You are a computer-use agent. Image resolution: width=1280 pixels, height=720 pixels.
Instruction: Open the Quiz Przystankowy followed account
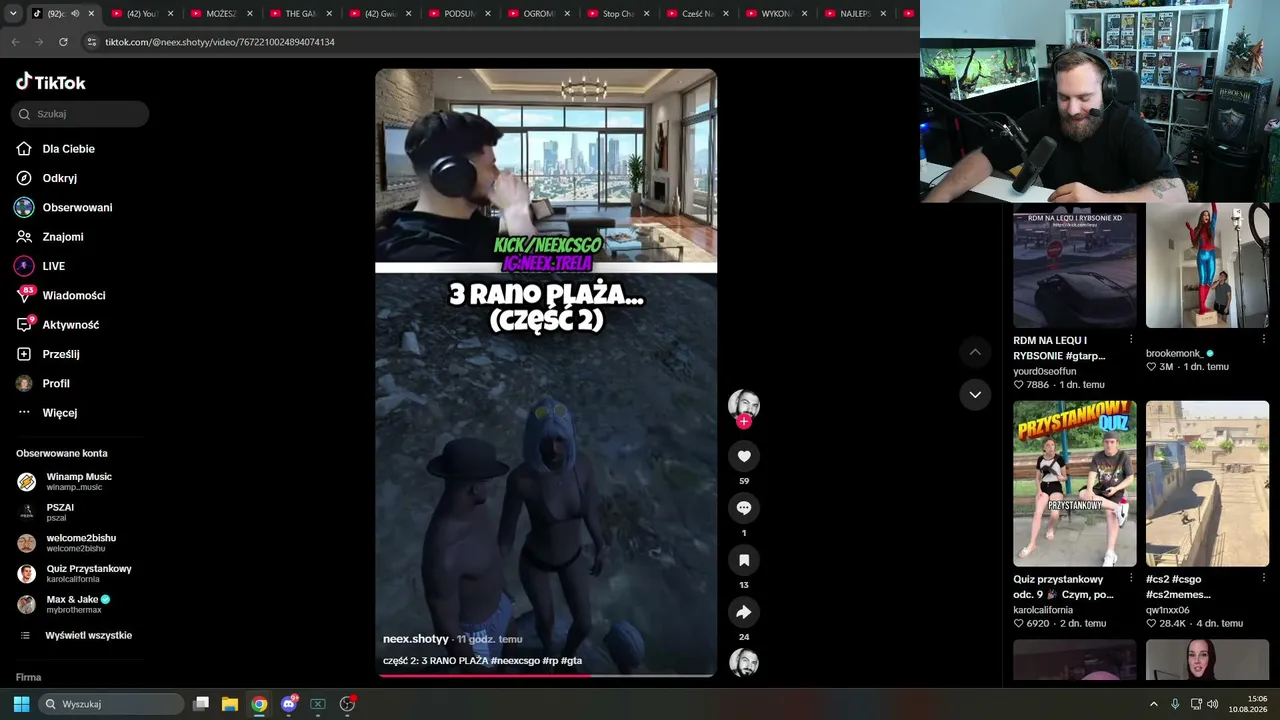coord(75,573)
